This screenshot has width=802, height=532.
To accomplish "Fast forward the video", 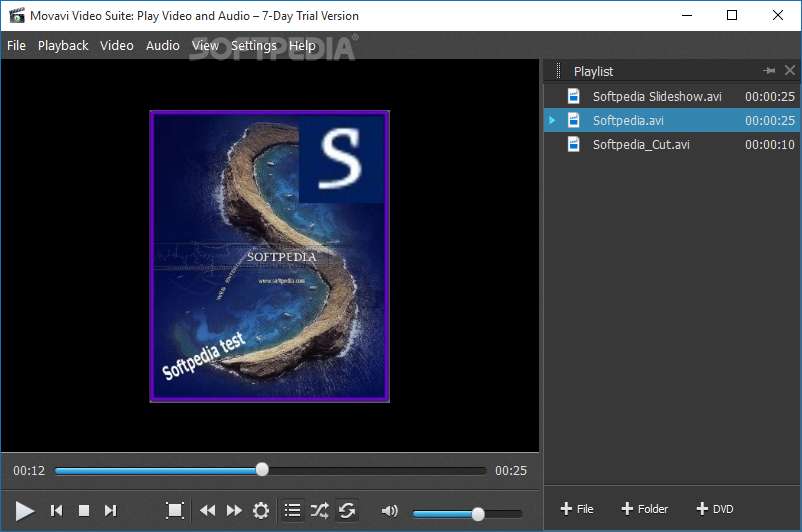I will [x=234, y=511].
